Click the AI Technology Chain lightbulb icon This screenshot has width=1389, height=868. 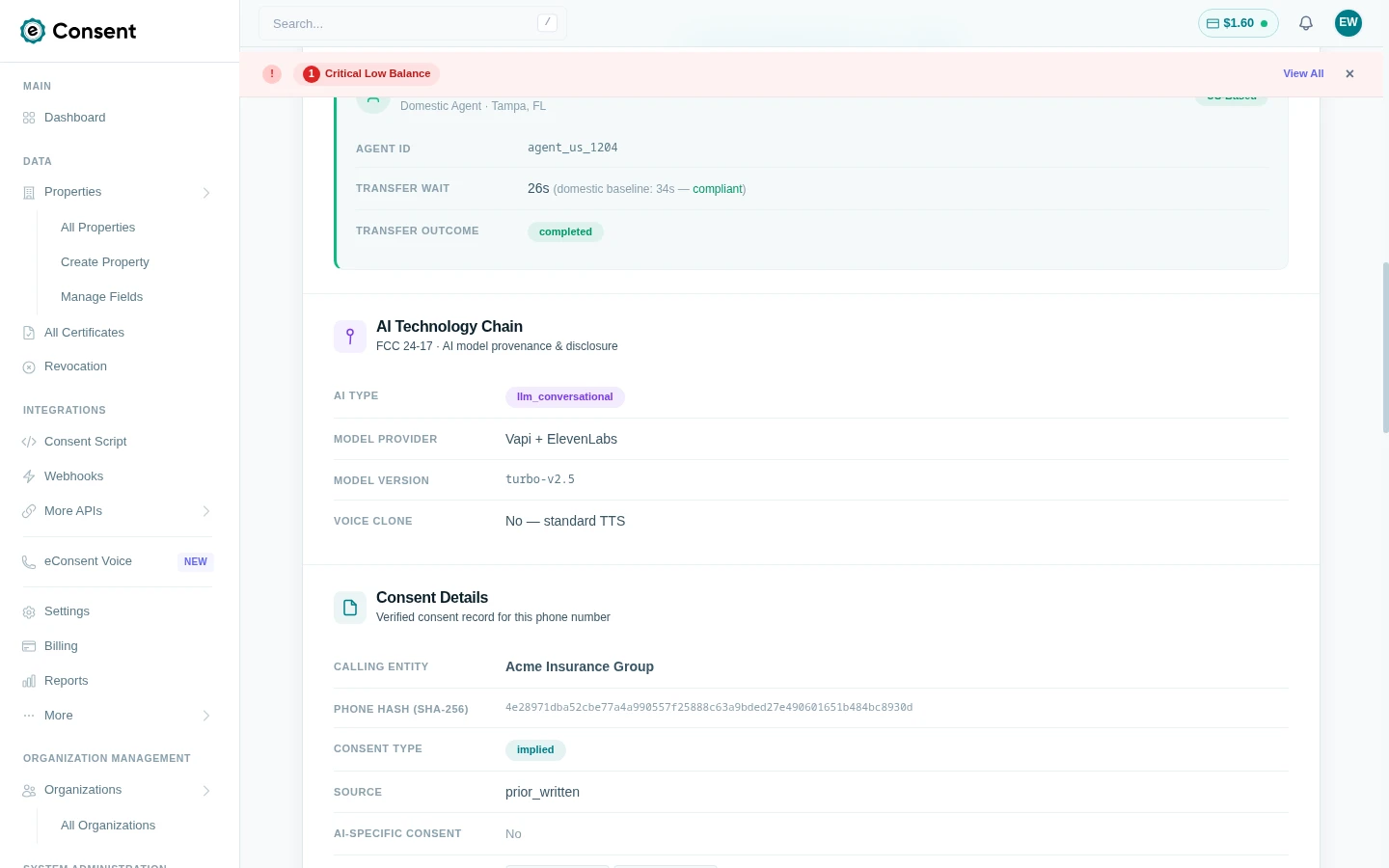click(x=349, y=336)
